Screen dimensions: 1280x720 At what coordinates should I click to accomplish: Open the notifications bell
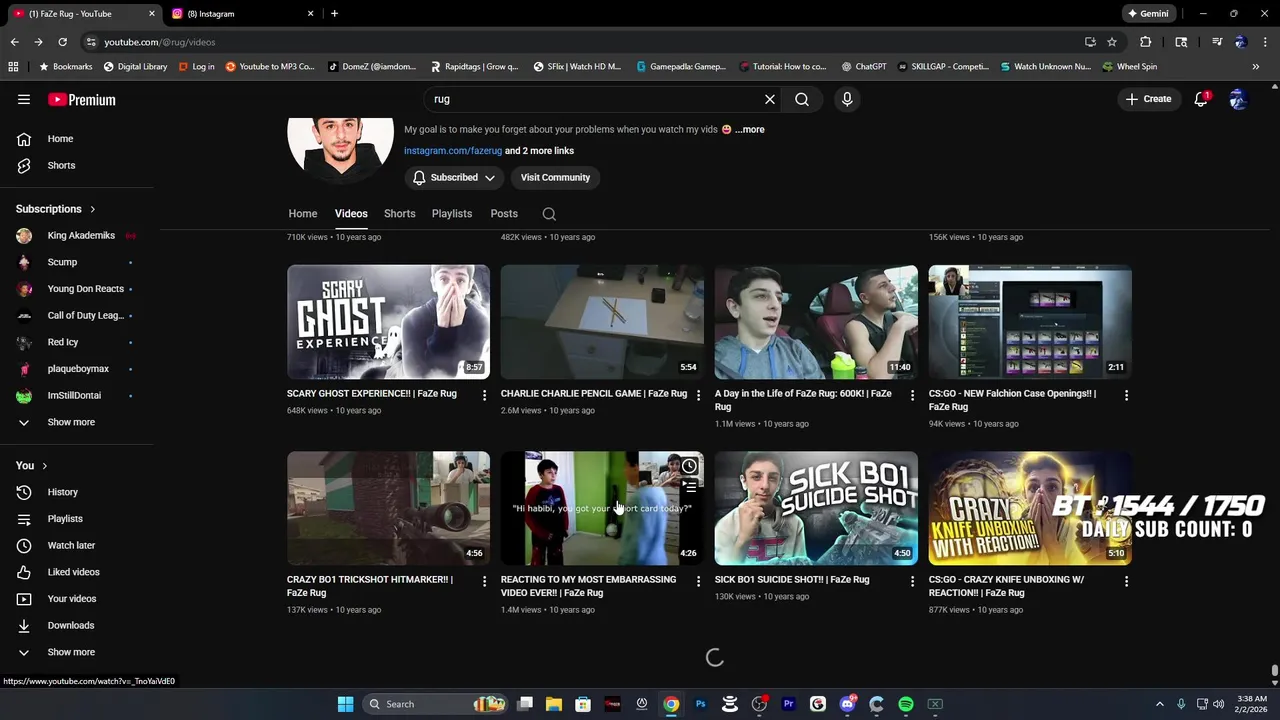click(1201, 99)
